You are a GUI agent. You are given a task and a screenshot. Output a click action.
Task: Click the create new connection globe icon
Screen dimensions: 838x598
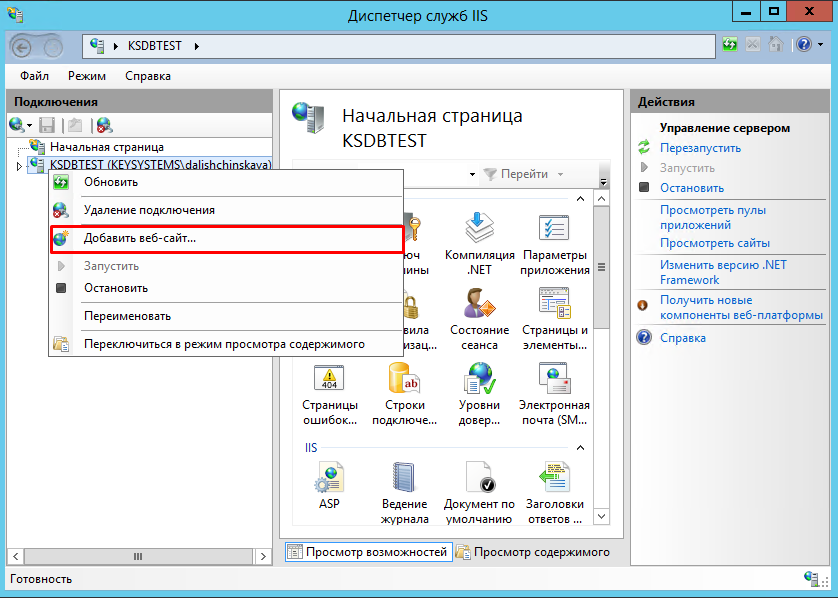pos(17,125)
